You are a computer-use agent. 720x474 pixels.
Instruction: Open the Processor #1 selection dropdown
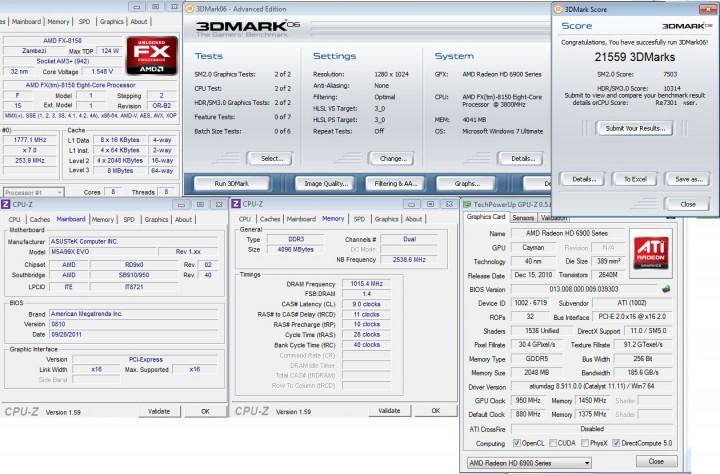pyautogui.click(x=33, y=192)
